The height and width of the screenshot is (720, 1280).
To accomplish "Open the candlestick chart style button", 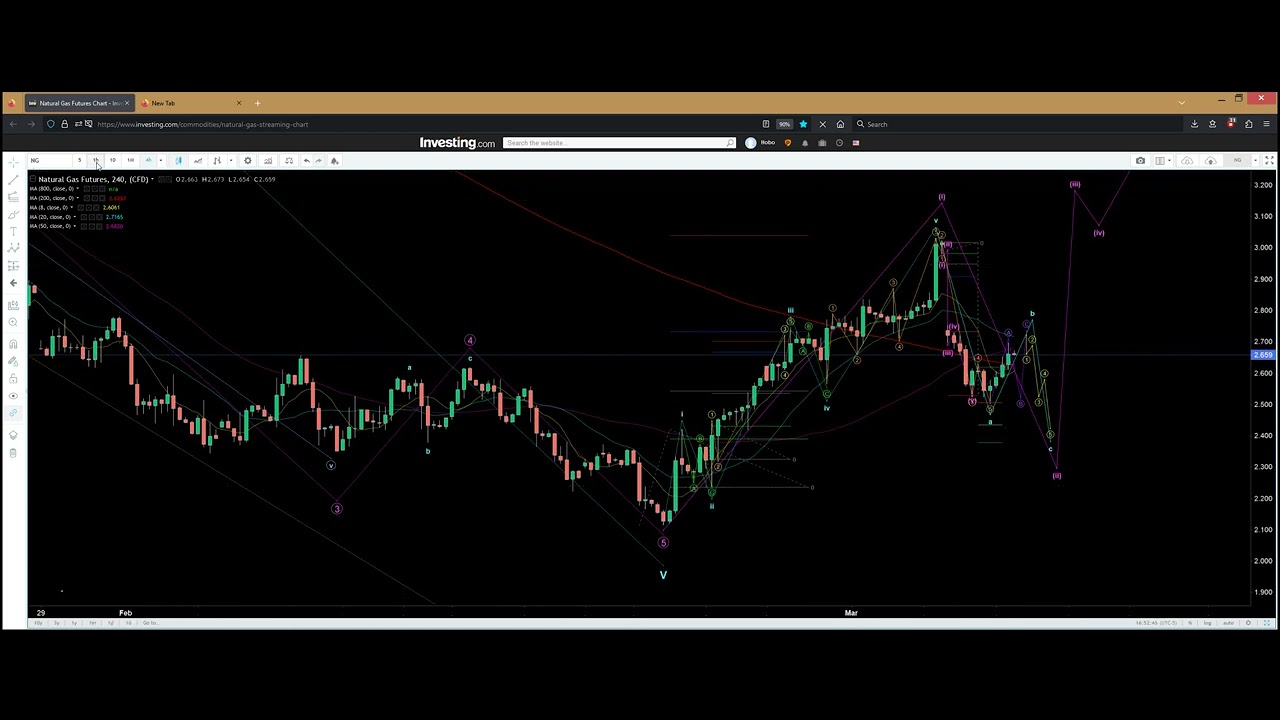I will coord(179,160).
